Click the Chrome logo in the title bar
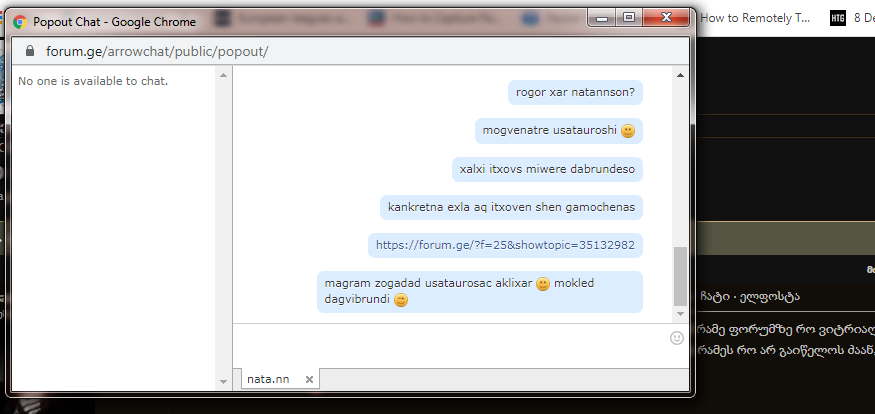875x414 pixels. click(x=20, y=22)
